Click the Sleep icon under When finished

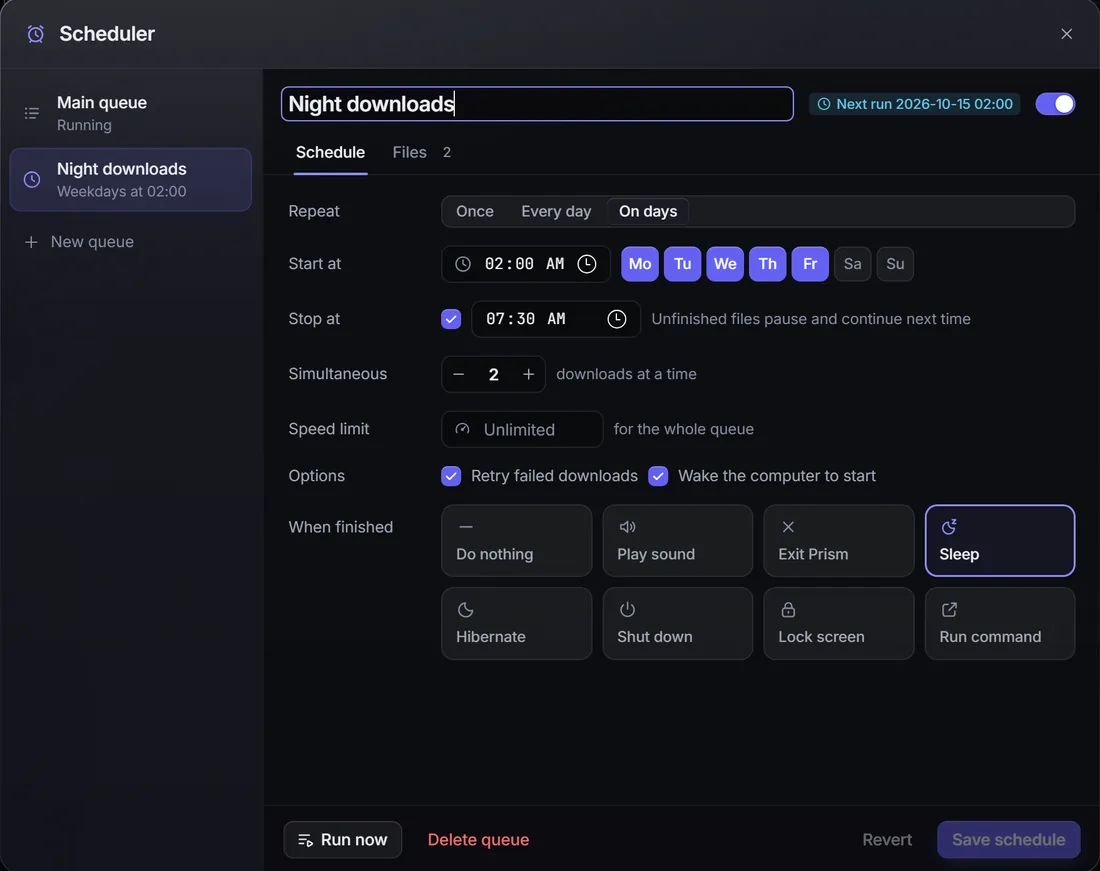pos(948,527)
